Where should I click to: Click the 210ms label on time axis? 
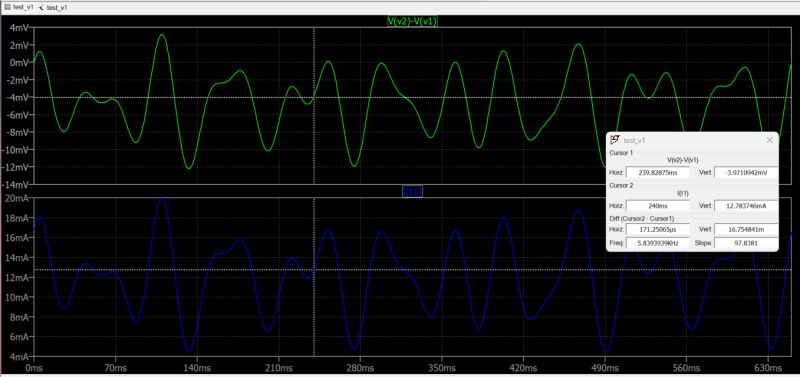279,367
